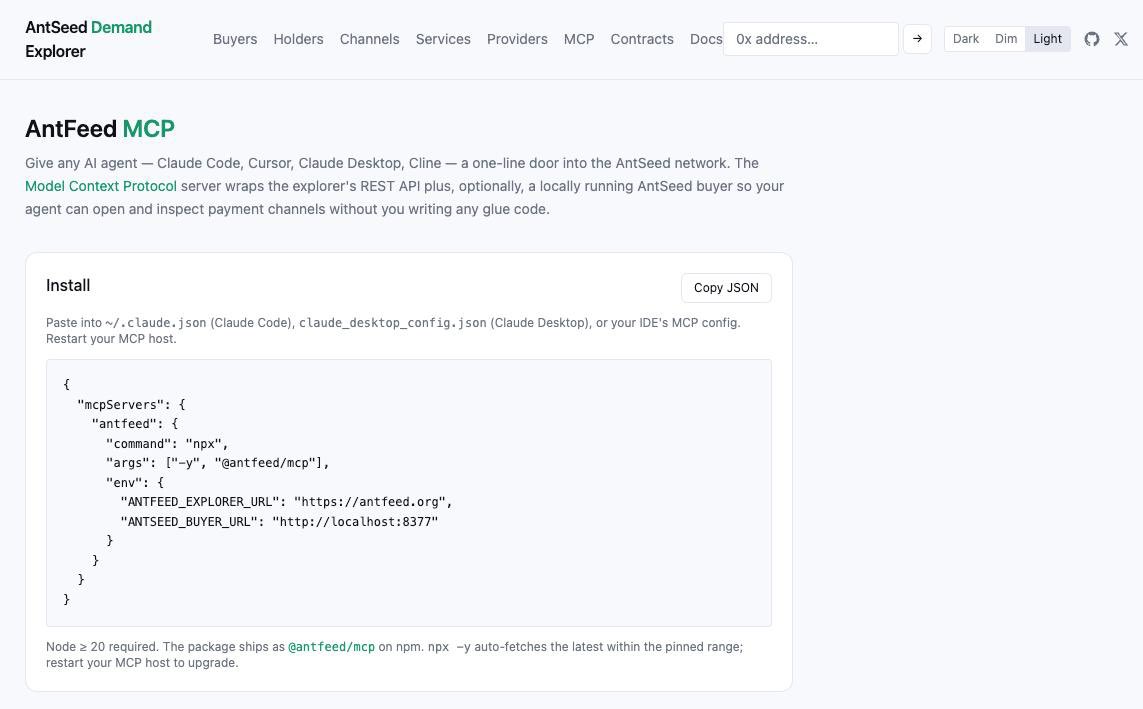
Task: Click the "mcpServers" line in code
Action: pos(131,404)
